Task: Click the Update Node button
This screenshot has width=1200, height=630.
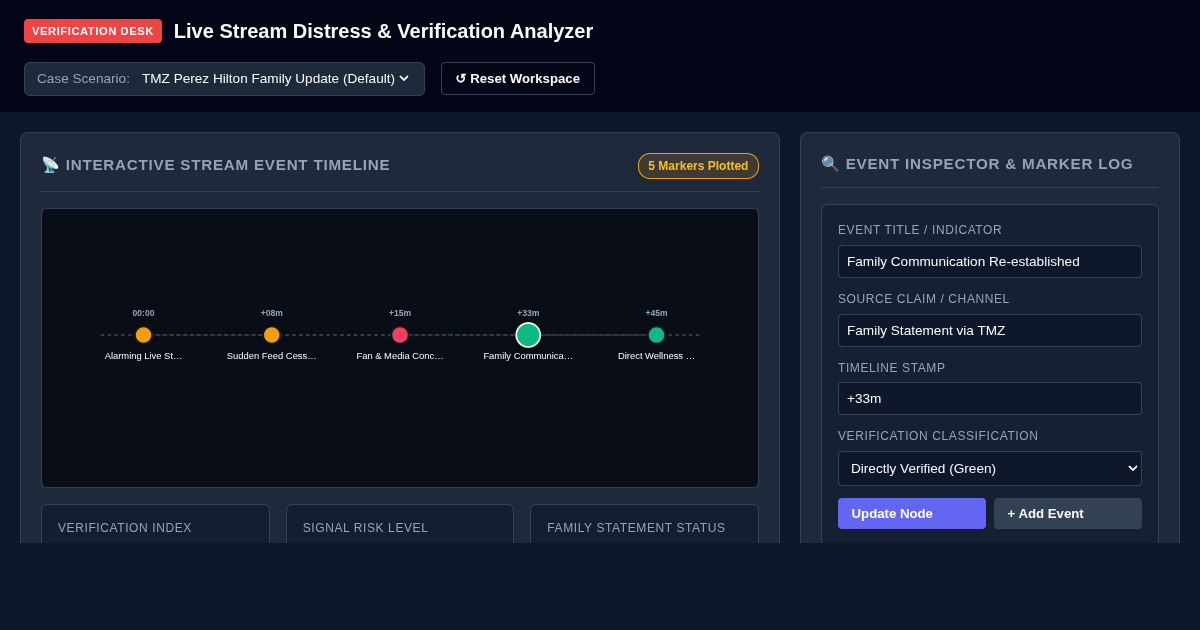Action: click(912, 513)
